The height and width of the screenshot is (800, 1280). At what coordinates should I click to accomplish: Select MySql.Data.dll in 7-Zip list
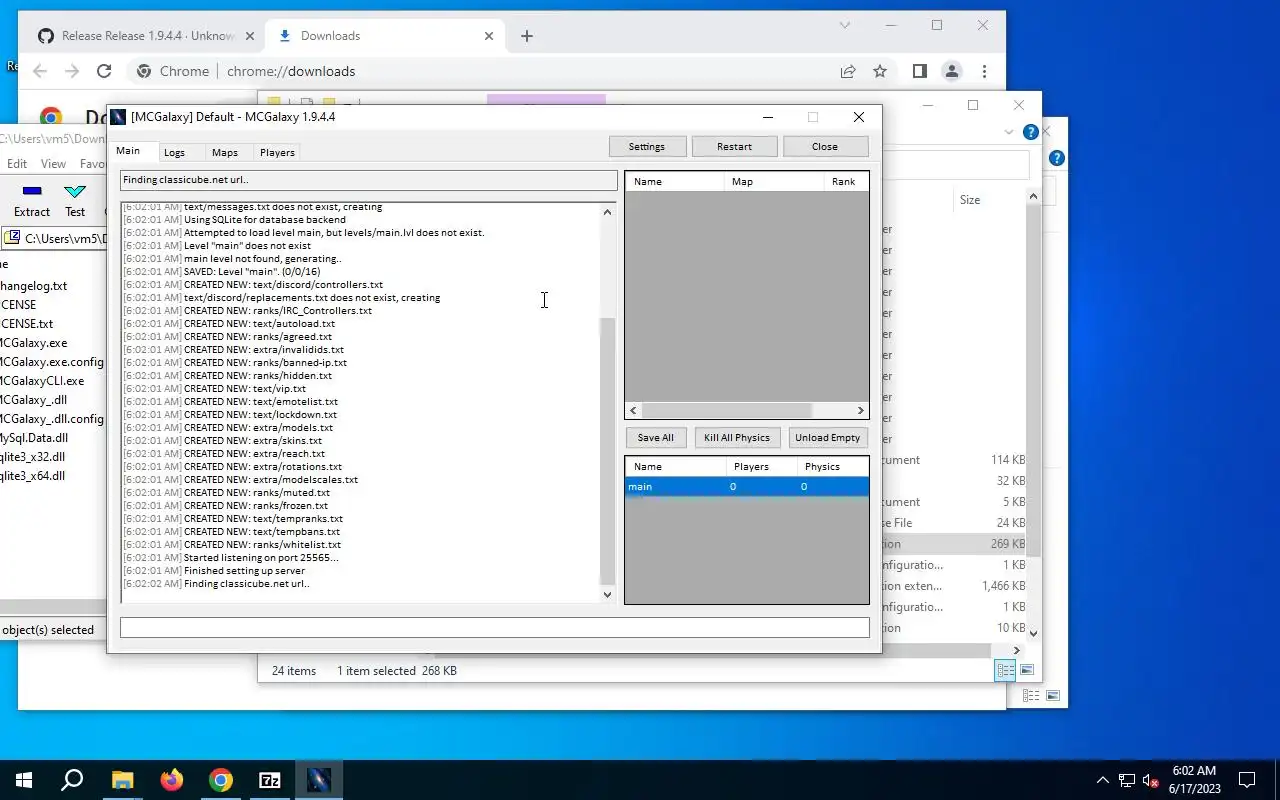tap(34, 438)
